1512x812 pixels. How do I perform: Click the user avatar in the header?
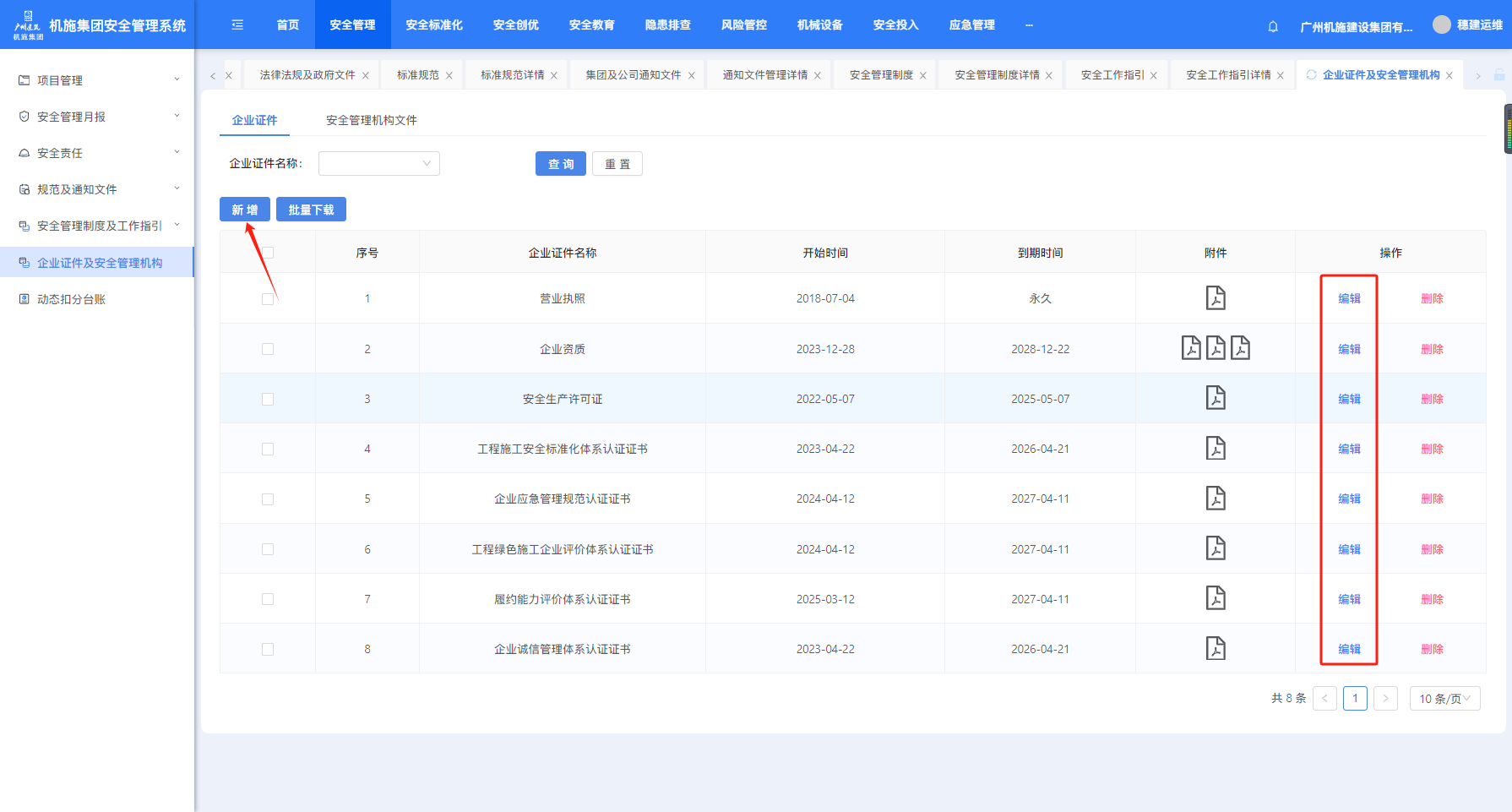pyautogui.click(x=1441, y=25)
